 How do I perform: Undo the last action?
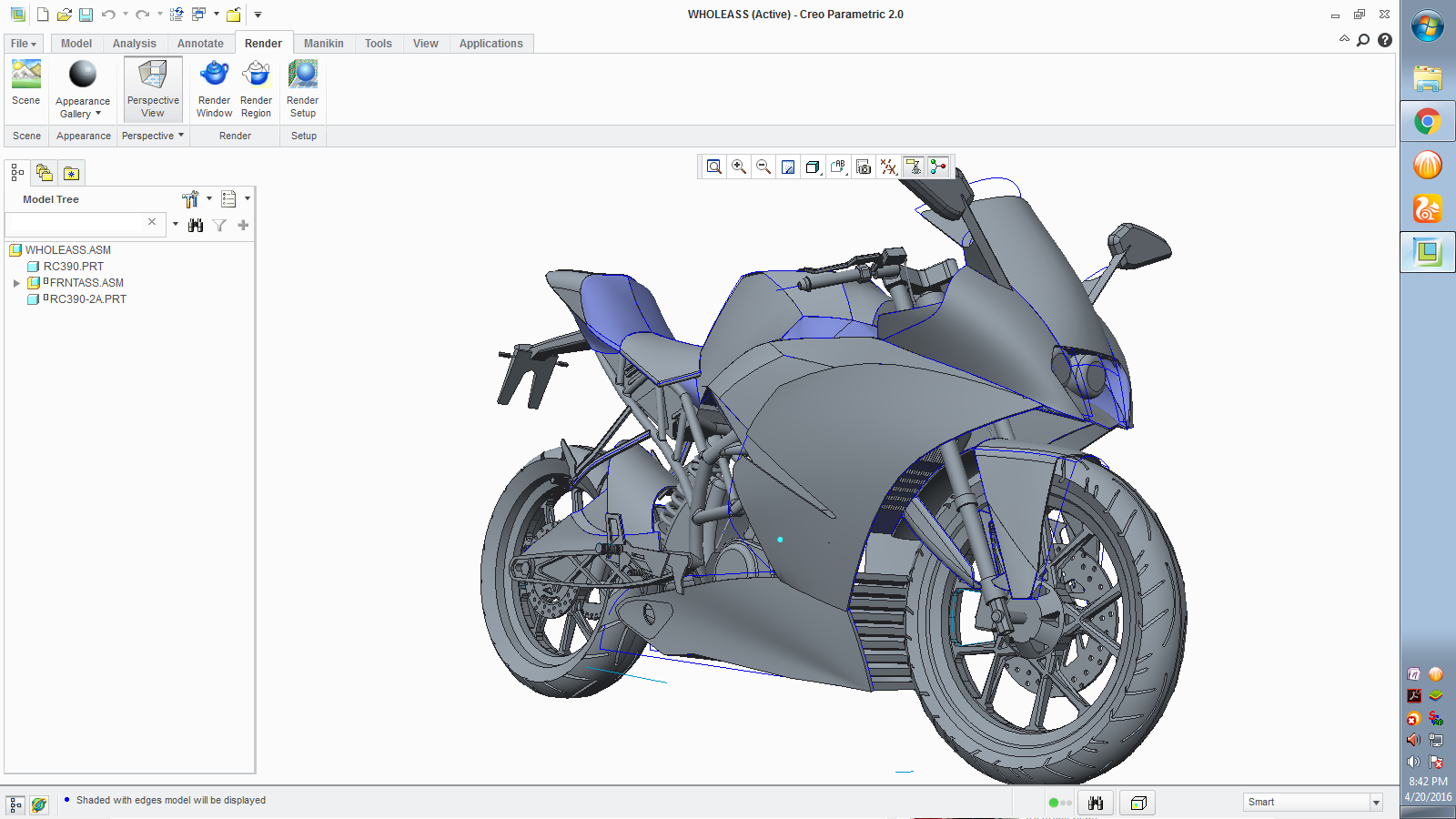coord(108,15)
